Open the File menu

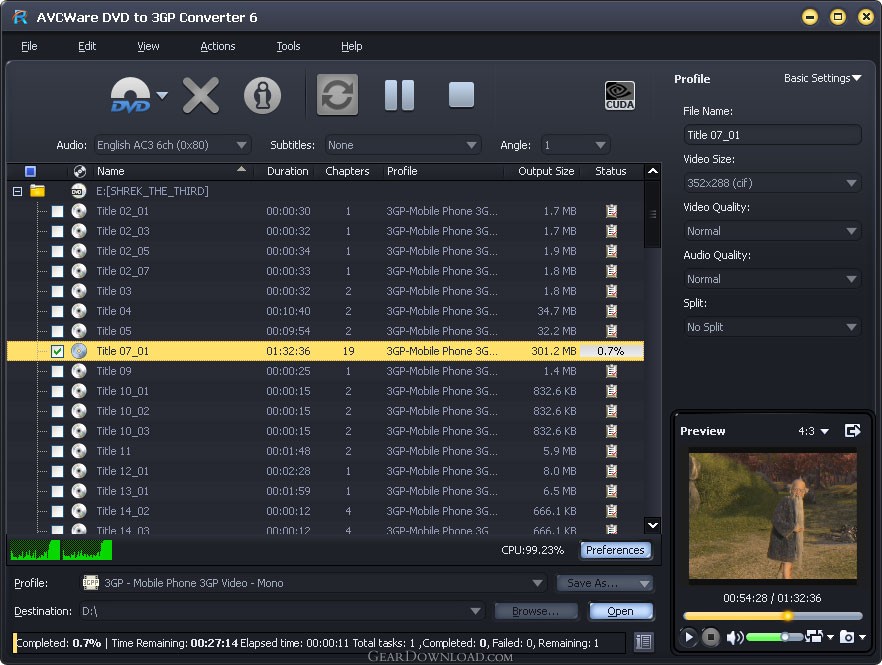(x=29, y=46)
